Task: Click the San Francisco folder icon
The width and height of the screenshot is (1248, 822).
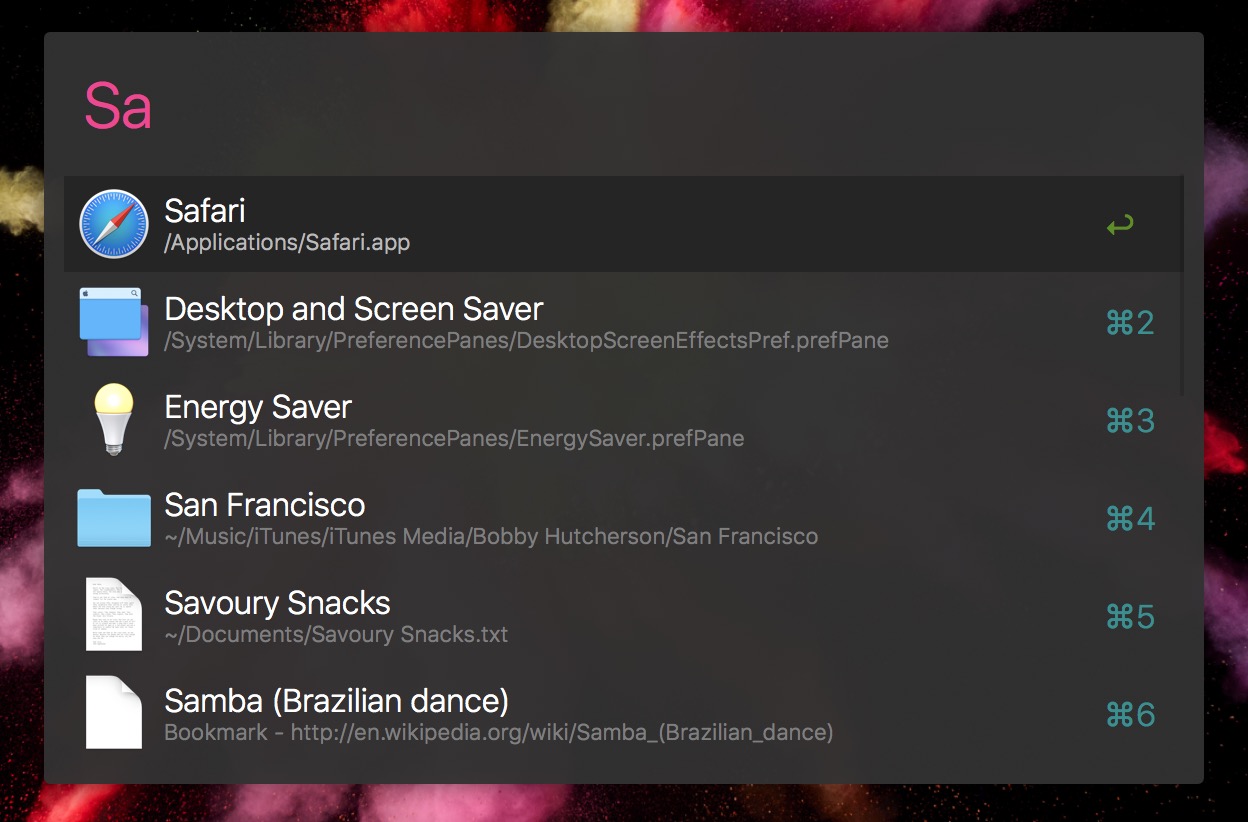Action: [x=114, y=518]
